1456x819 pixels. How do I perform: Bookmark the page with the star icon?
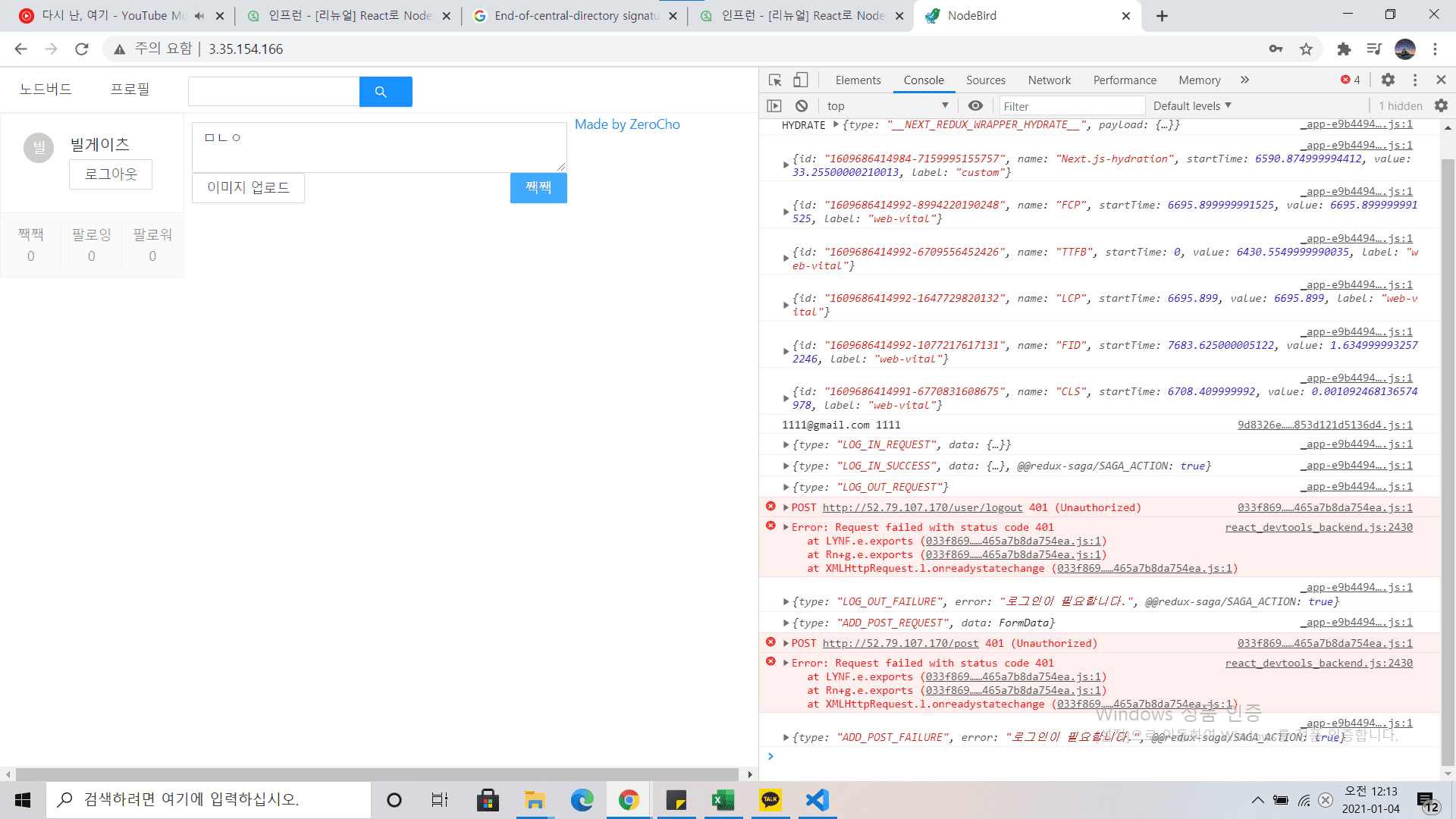coord(1306,49)
